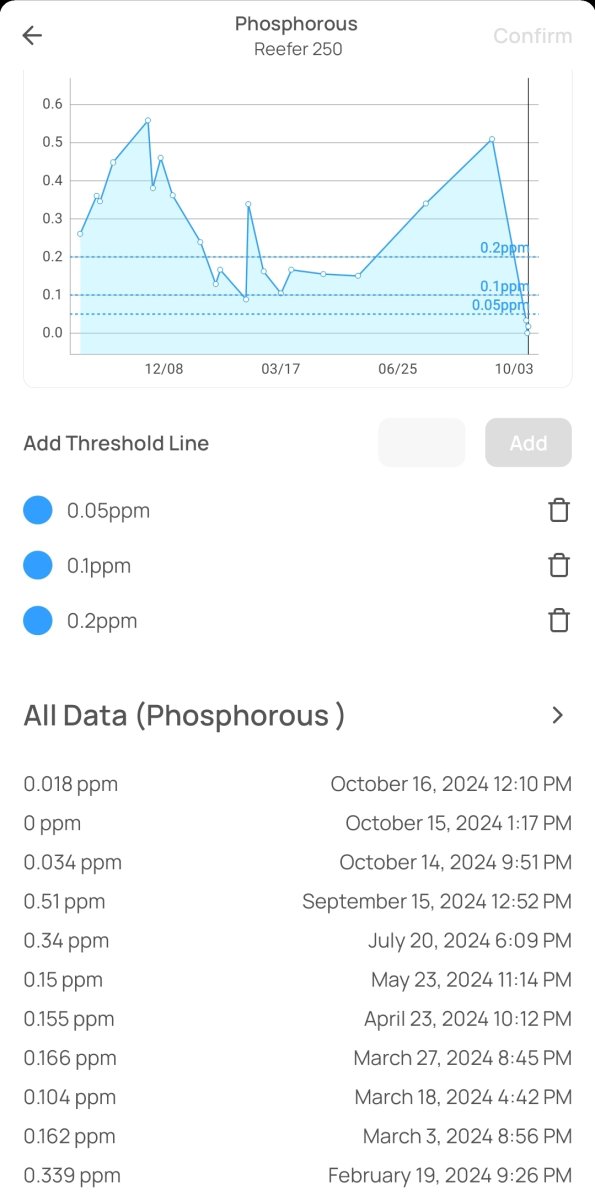The width and height of the screenshot is (595, 1200).
Task: Open the All Data (Phosphorous) heading
Action: pyautogui.click(x=184, y=716)
